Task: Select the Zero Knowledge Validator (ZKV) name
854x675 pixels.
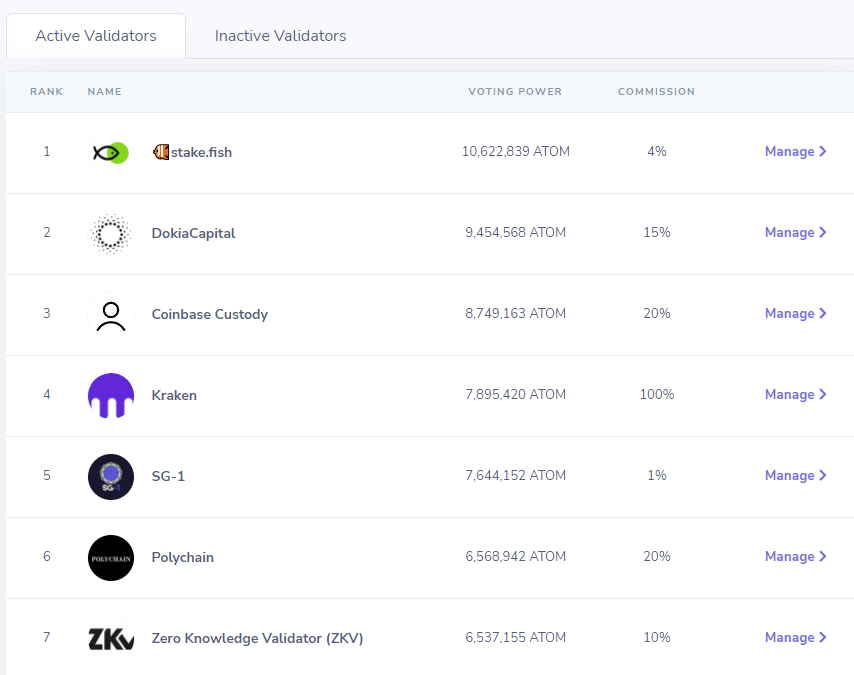Action: pos(256,638)
